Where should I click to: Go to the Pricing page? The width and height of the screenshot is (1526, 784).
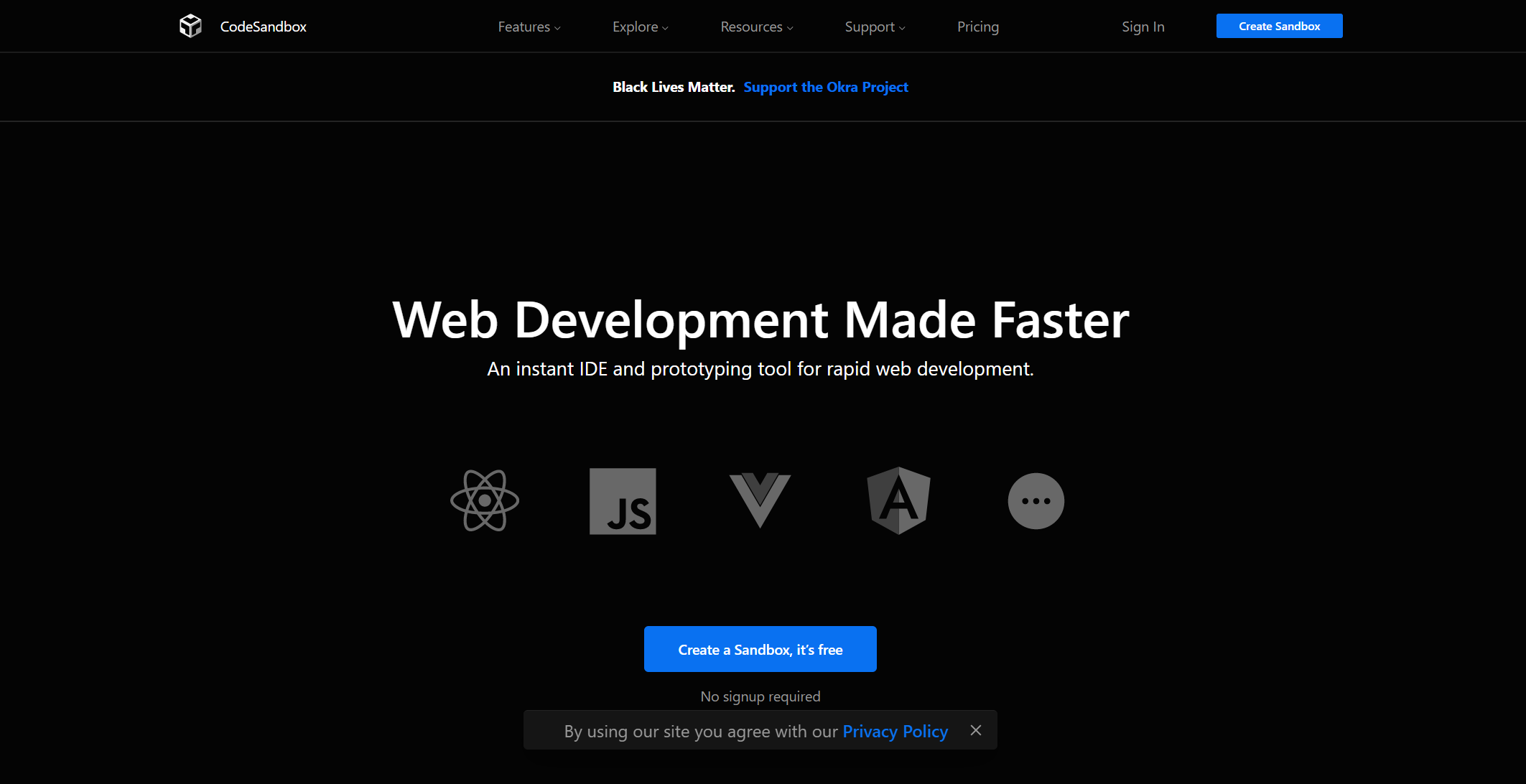point(977,27)
